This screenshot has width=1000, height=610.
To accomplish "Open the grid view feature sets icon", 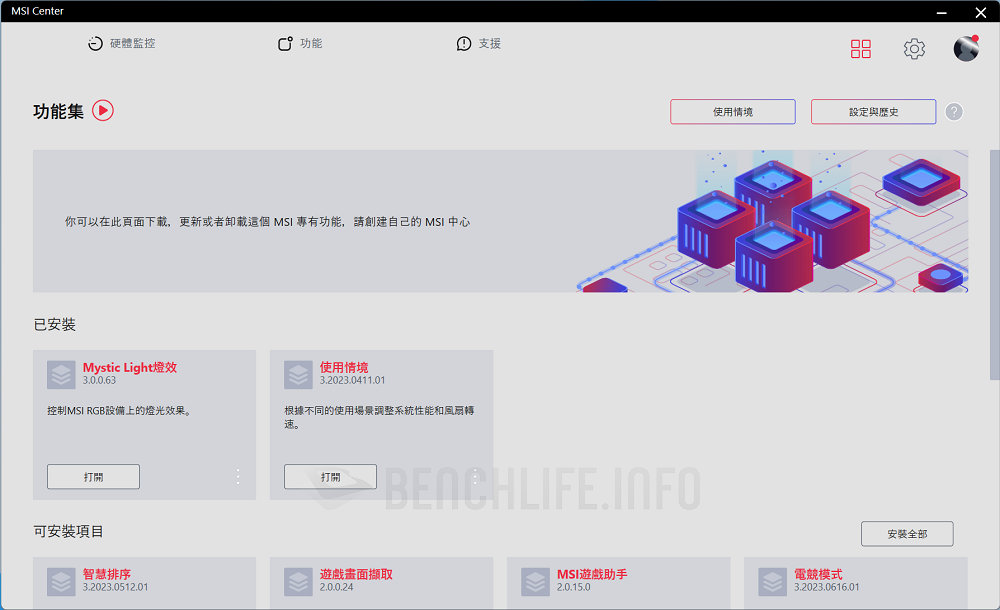I will (860, 49).
